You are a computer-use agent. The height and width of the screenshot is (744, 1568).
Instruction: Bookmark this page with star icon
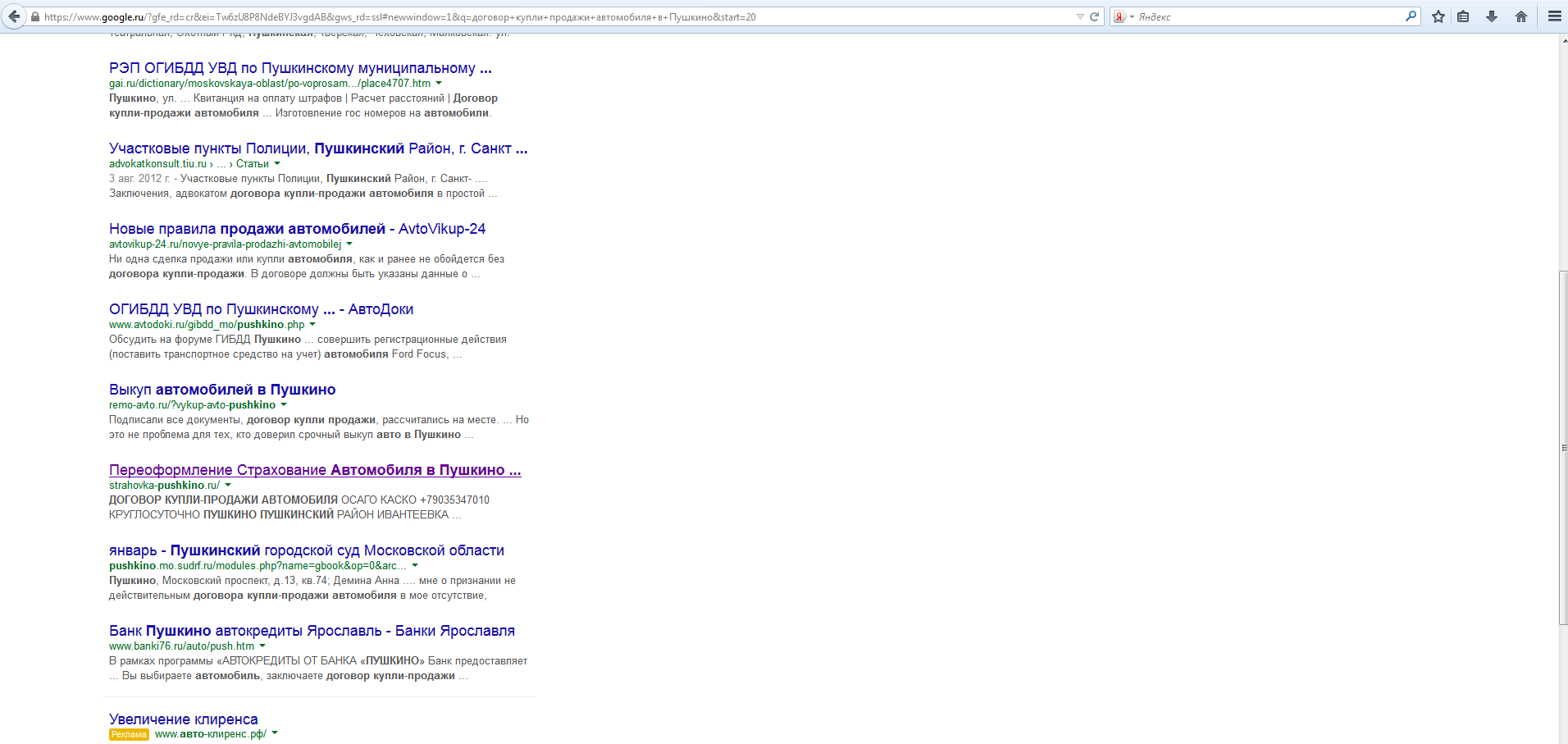(1438, 16)
